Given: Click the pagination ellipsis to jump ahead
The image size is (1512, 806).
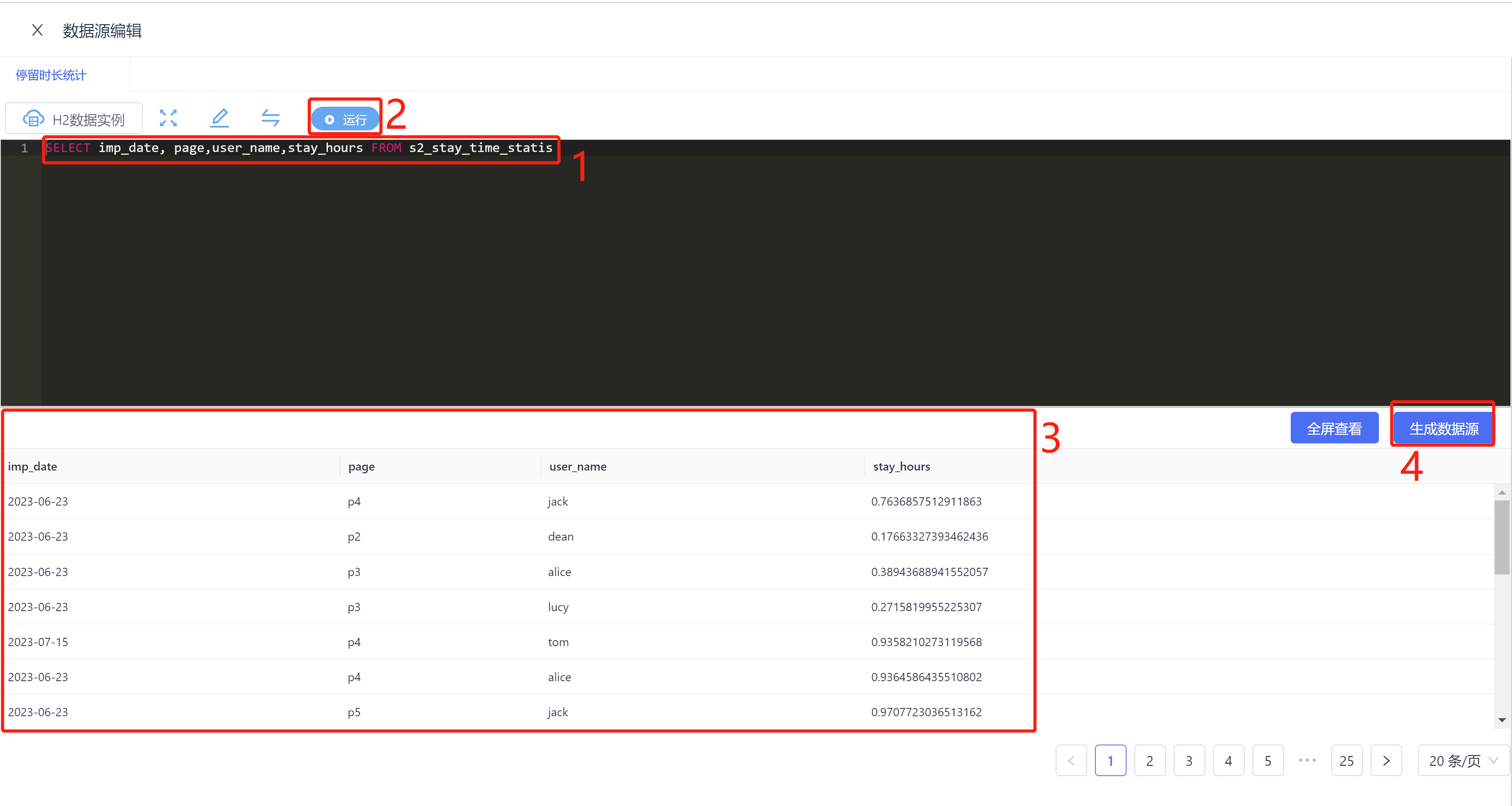Looking at the screenshot, I should click(x=1307, y=760).
